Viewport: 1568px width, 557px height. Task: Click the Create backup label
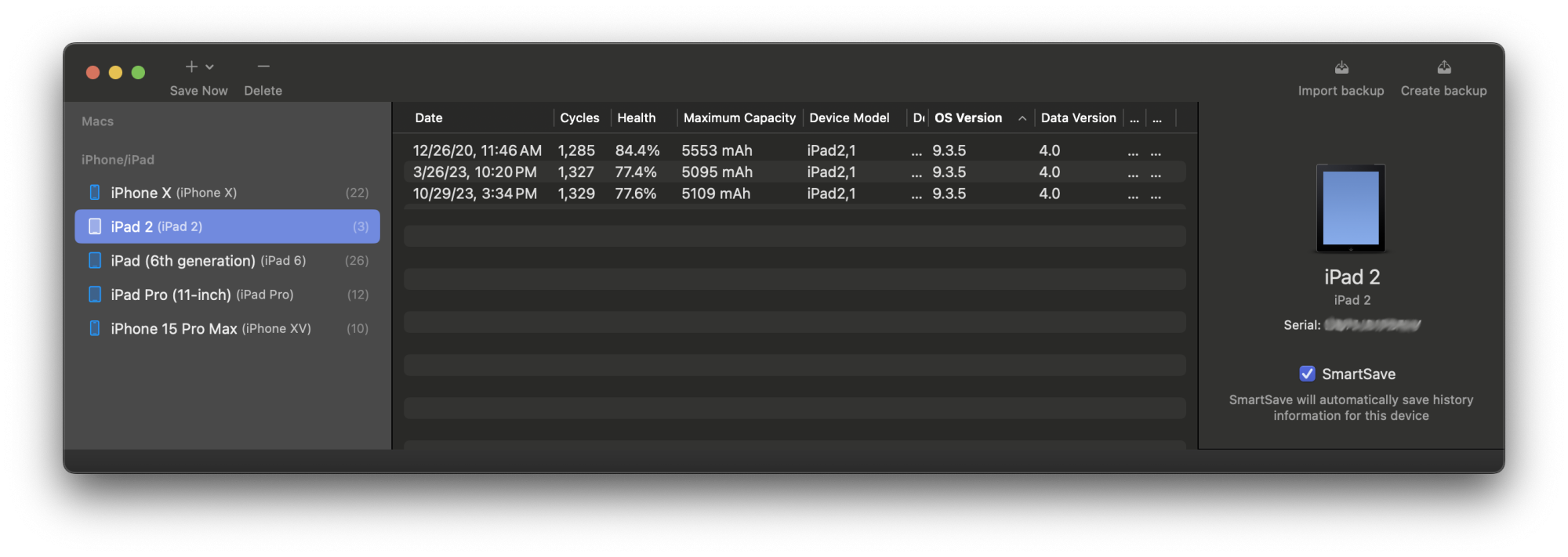(x=1443, y=91)
